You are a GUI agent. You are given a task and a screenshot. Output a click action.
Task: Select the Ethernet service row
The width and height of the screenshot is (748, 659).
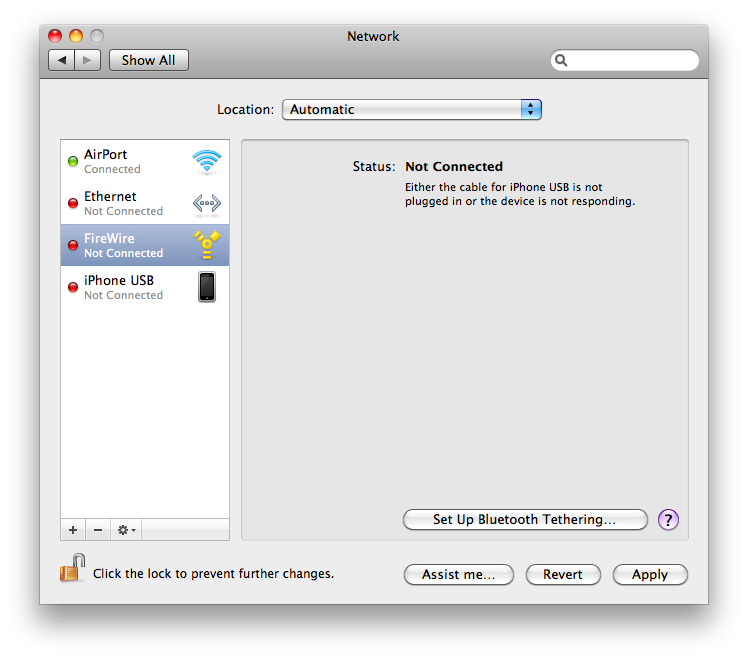(145, 203)
